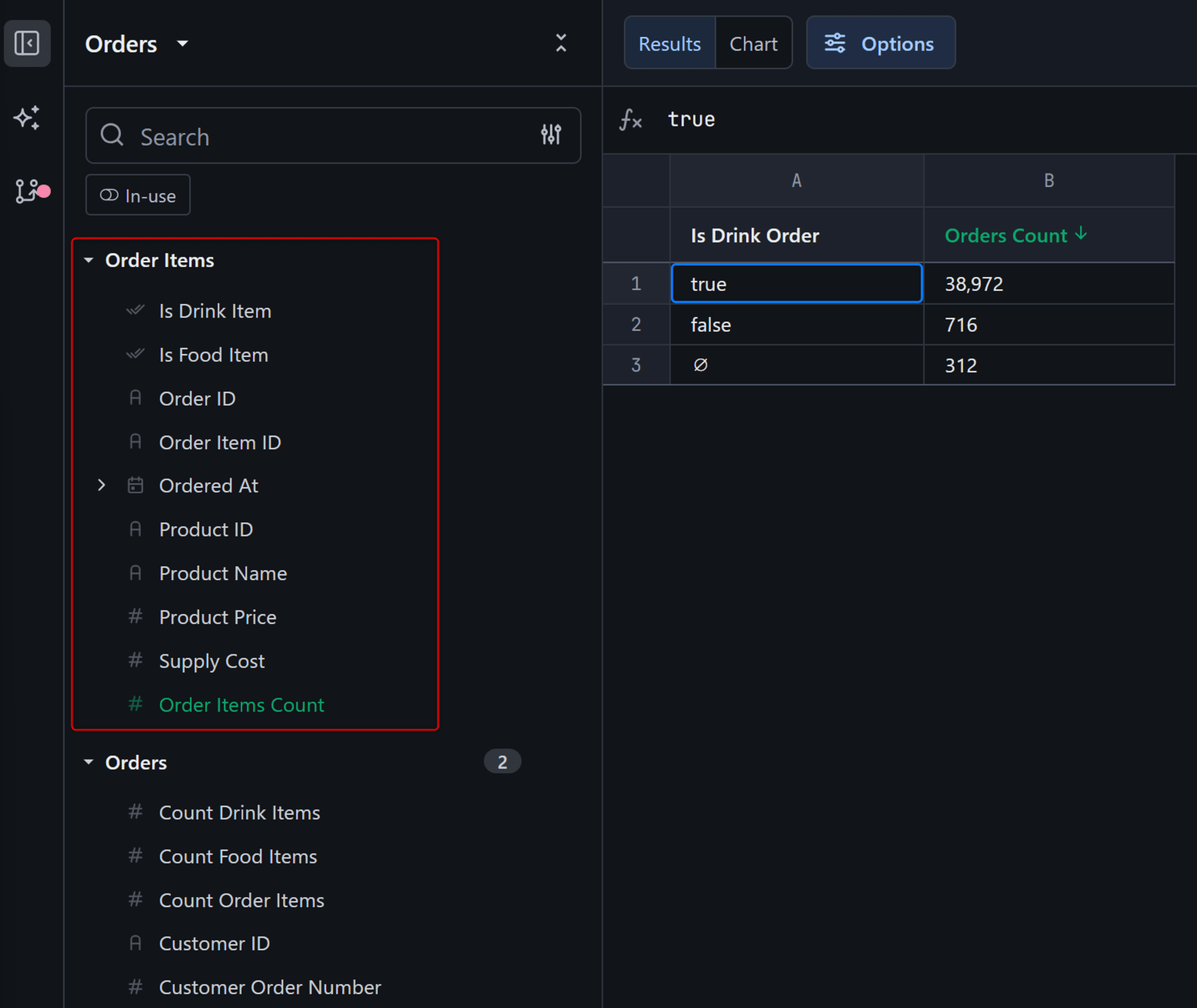Open the AI sparkle assistant icon
The width and height of the screenshot is (1197, 1008).
coord(27,118)
